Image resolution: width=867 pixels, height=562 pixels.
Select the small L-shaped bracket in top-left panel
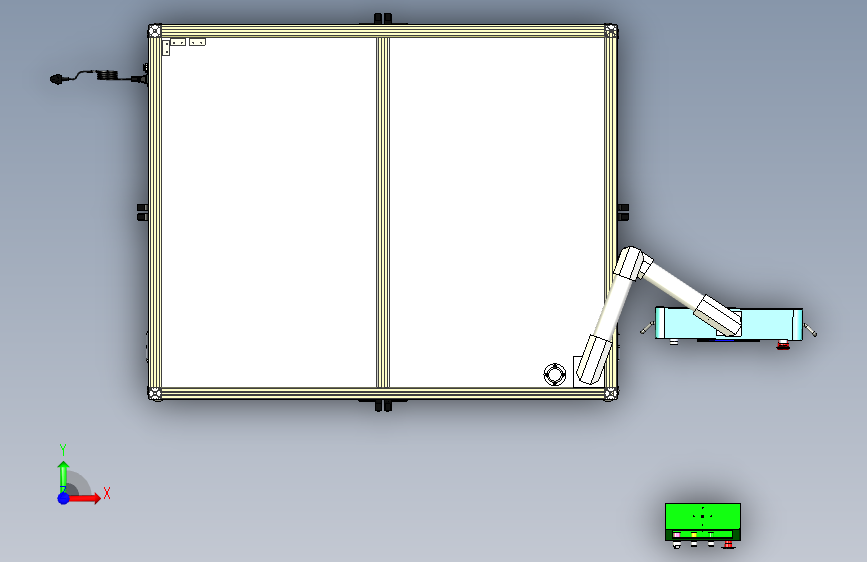165,48
